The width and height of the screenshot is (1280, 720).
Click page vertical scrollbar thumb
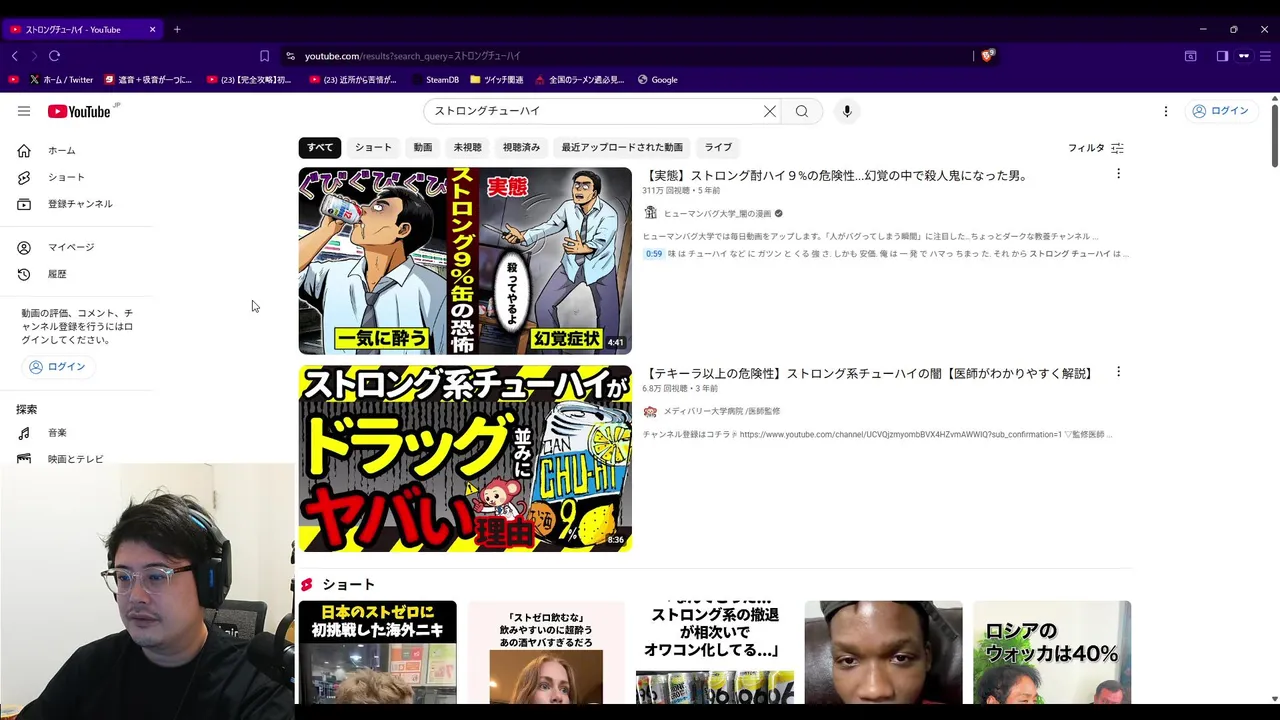pos(1274,135)
